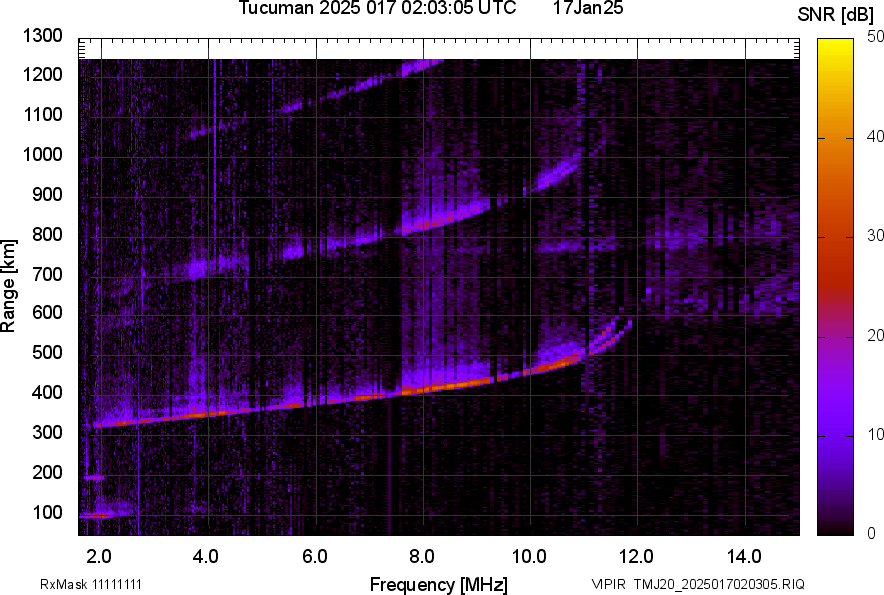Click the 8.0 frequency tick label
This screenshot has height=595, width=884.
[422, 556]
